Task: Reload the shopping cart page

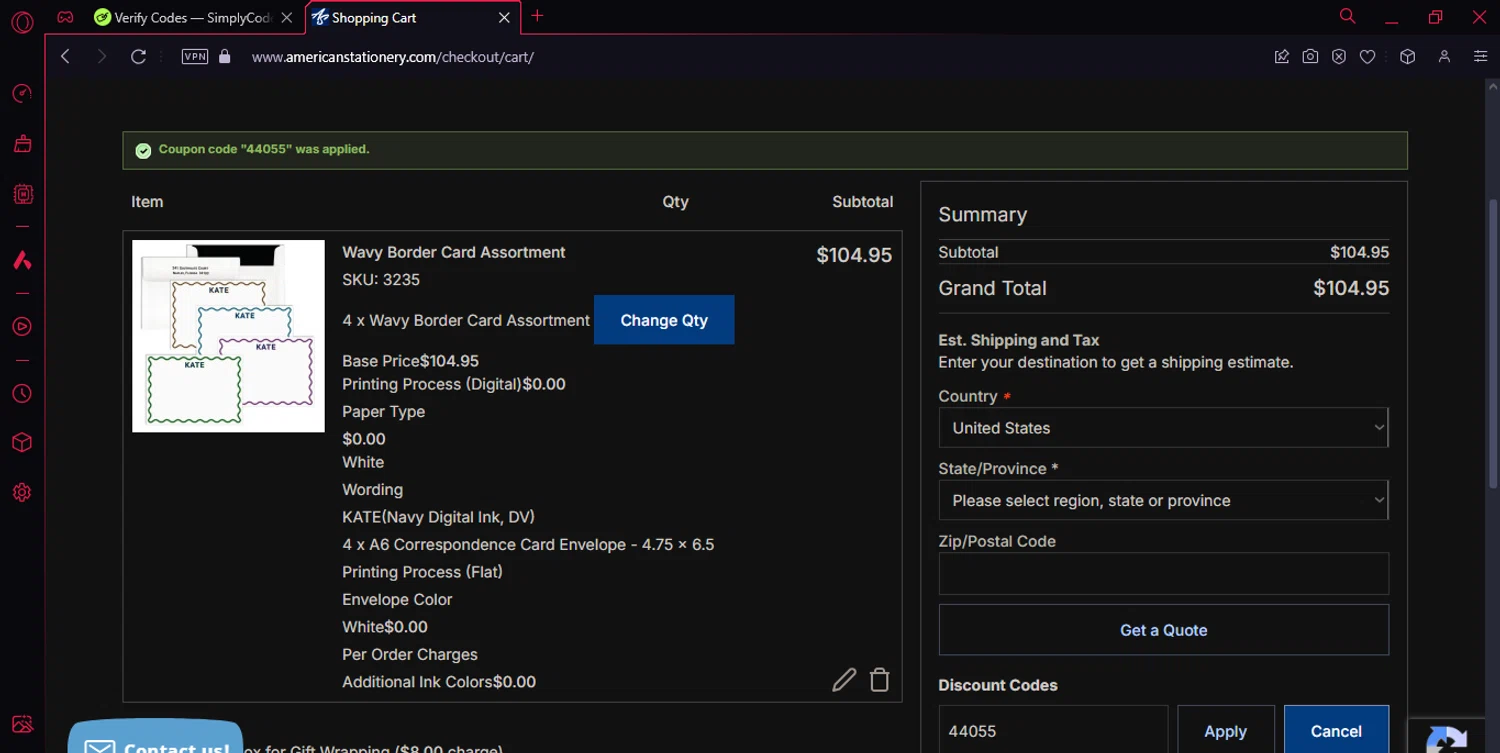Action: [138, 57]
